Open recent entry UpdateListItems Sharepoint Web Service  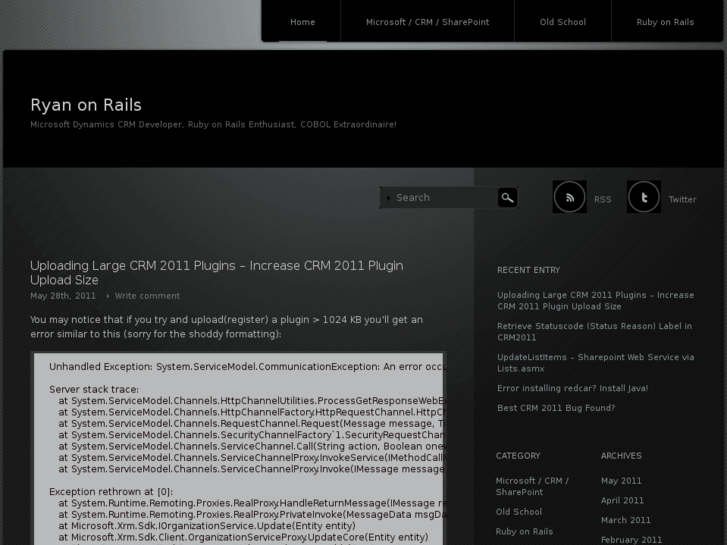tap(595, 363)
